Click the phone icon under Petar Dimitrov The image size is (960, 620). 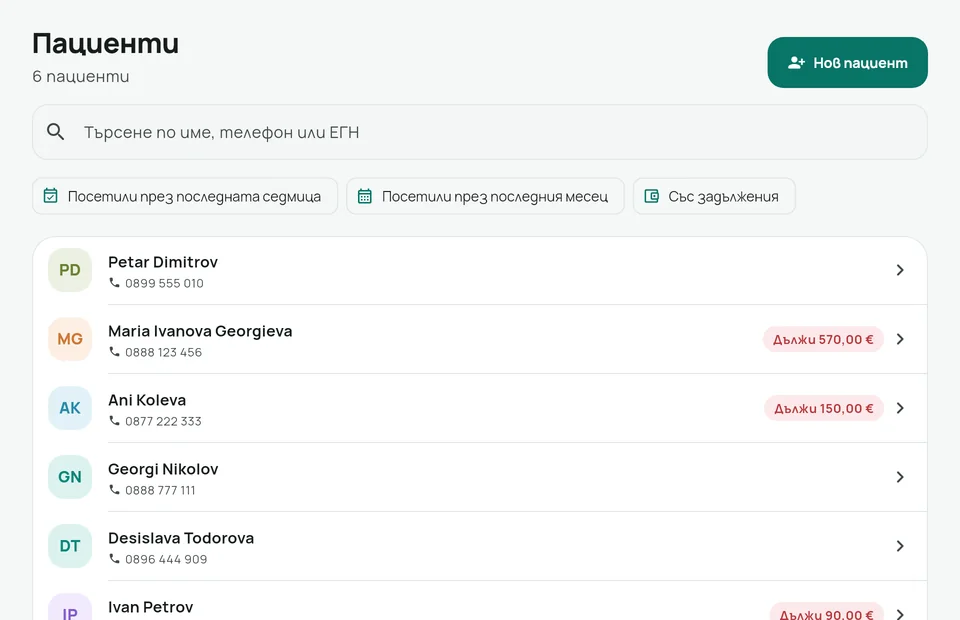pyautogui.click(x=114, y=283)
